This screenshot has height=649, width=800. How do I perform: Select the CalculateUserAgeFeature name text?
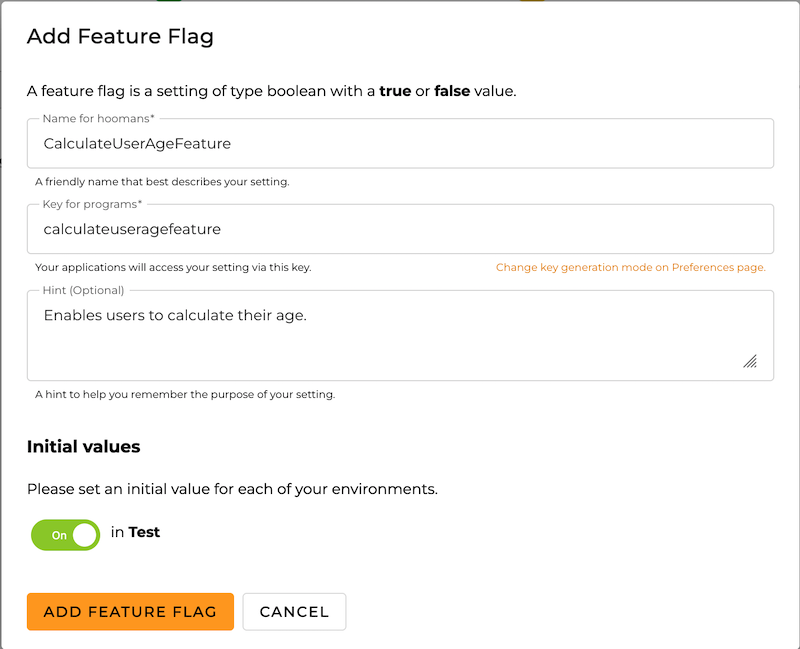138,143
